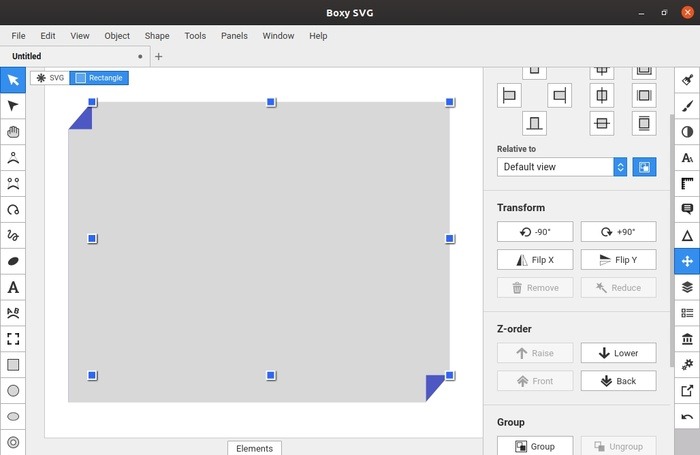700x455 pixels.
Task: Select the Rectangle breadcrumb item
Action: (99, 78)
